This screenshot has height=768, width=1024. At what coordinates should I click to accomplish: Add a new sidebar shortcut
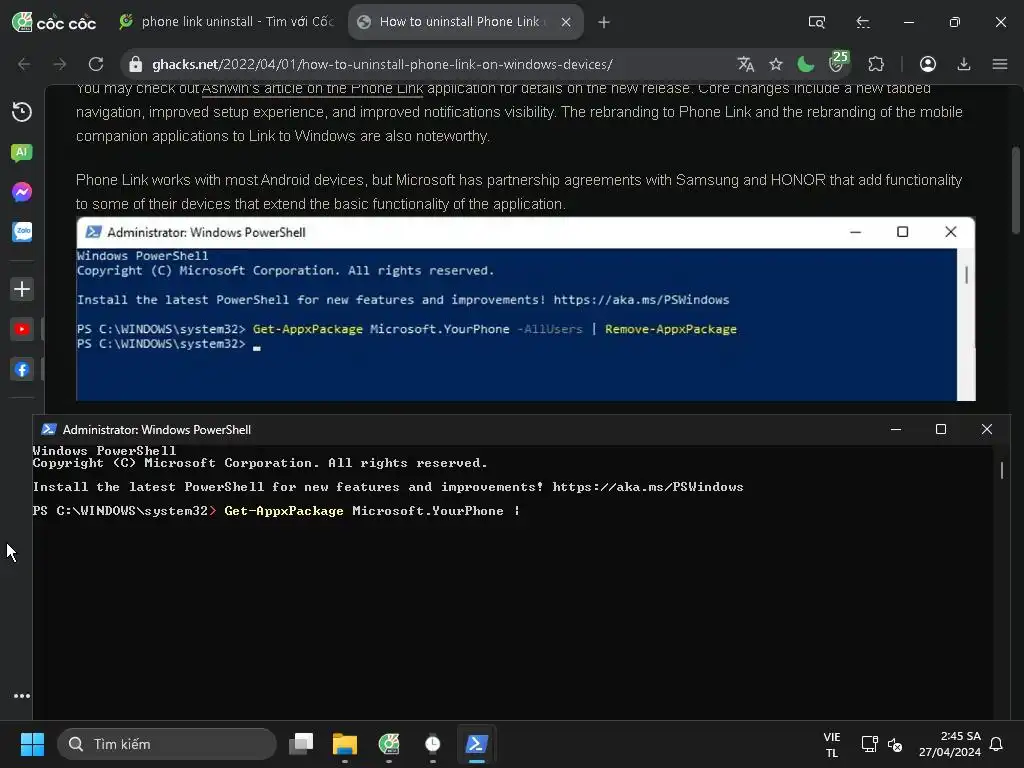(x=22, y=289)
